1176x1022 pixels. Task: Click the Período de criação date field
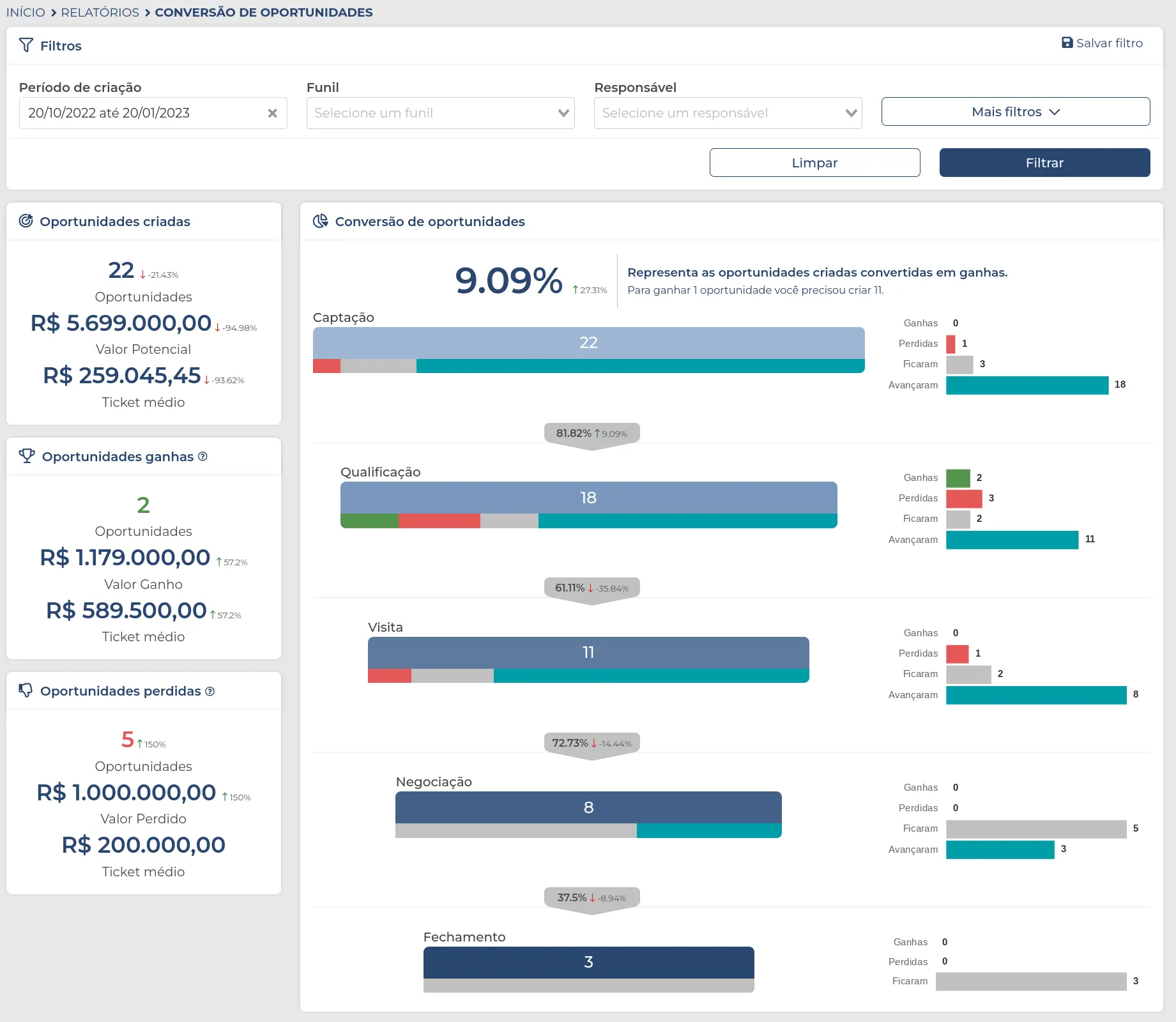[153, 113]
